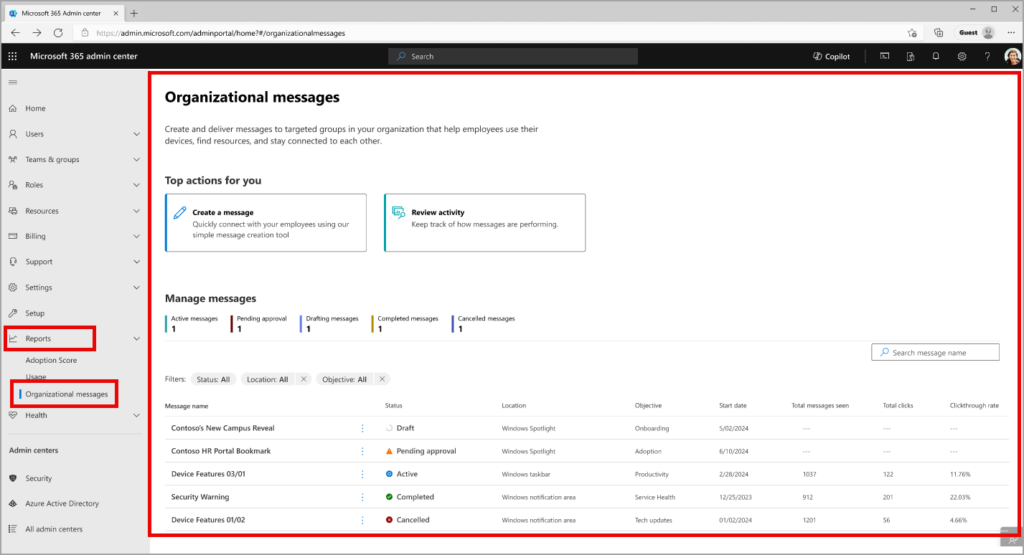Open Azure Active Directory admin center
Image resolution: width=1024 pixels, height=555 pixels.
click(62, 503)
